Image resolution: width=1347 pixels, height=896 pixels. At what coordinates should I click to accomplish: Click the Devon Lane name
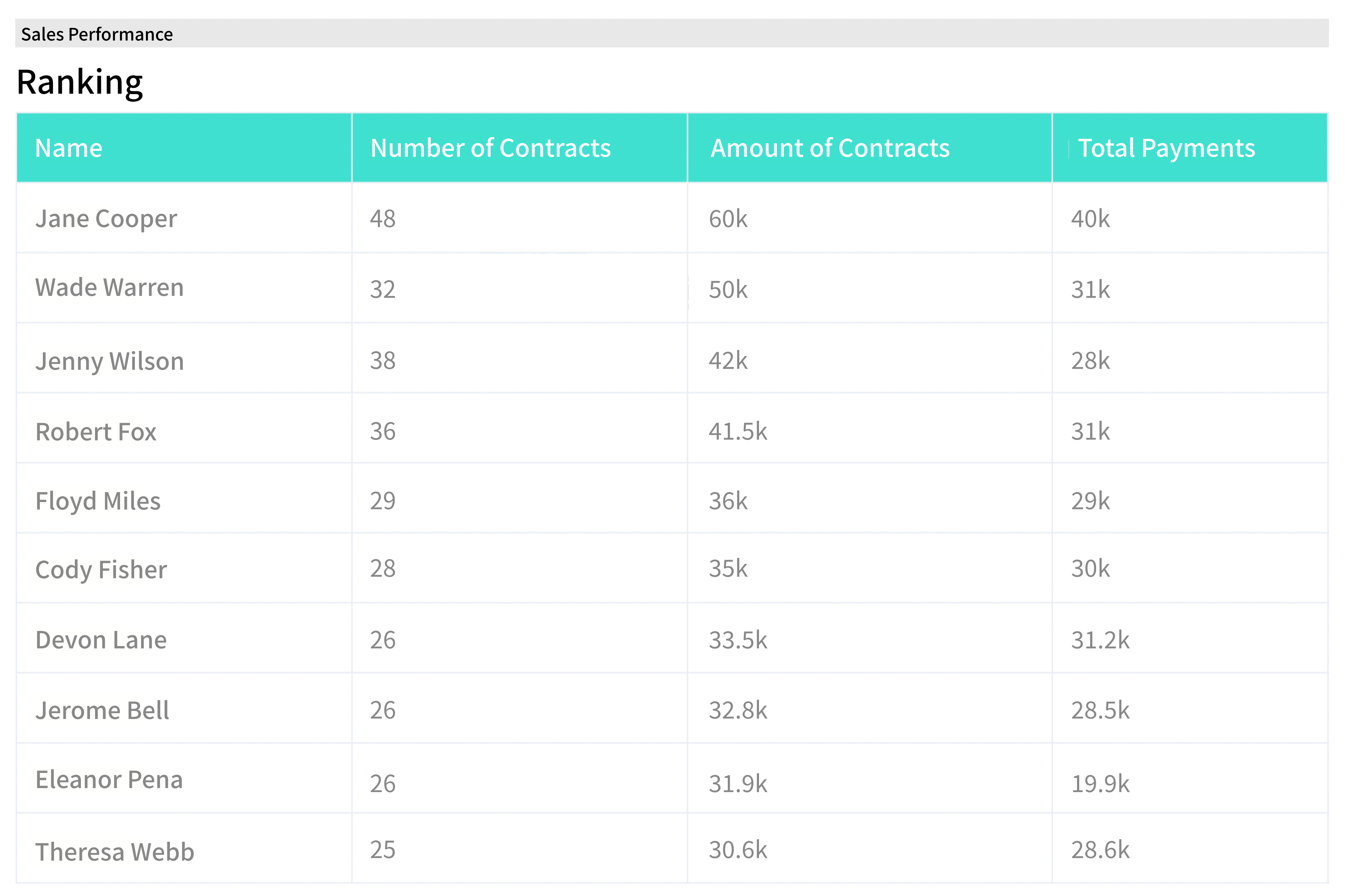[101, 640]
